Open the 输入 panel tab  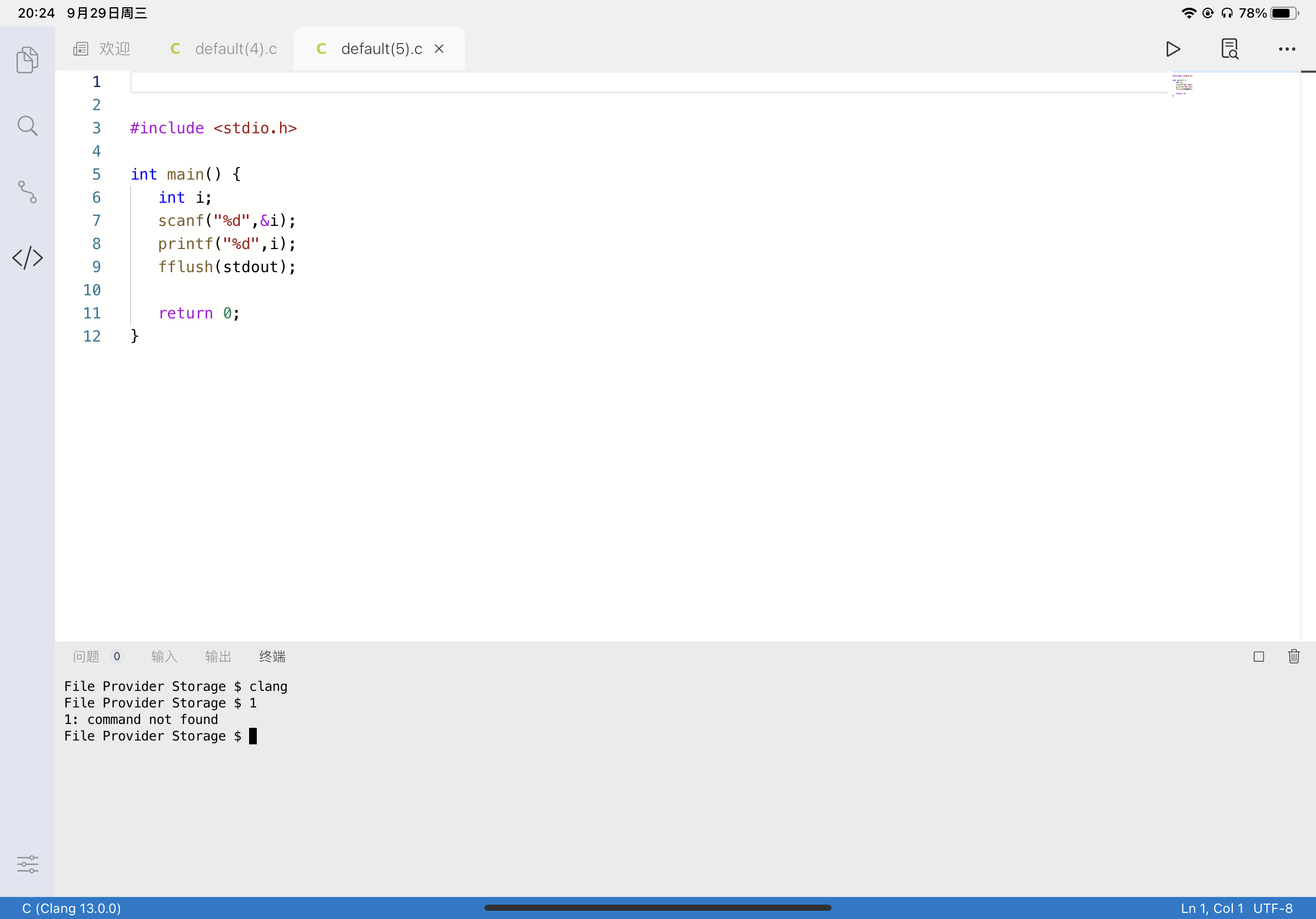[x=163, y=657]
